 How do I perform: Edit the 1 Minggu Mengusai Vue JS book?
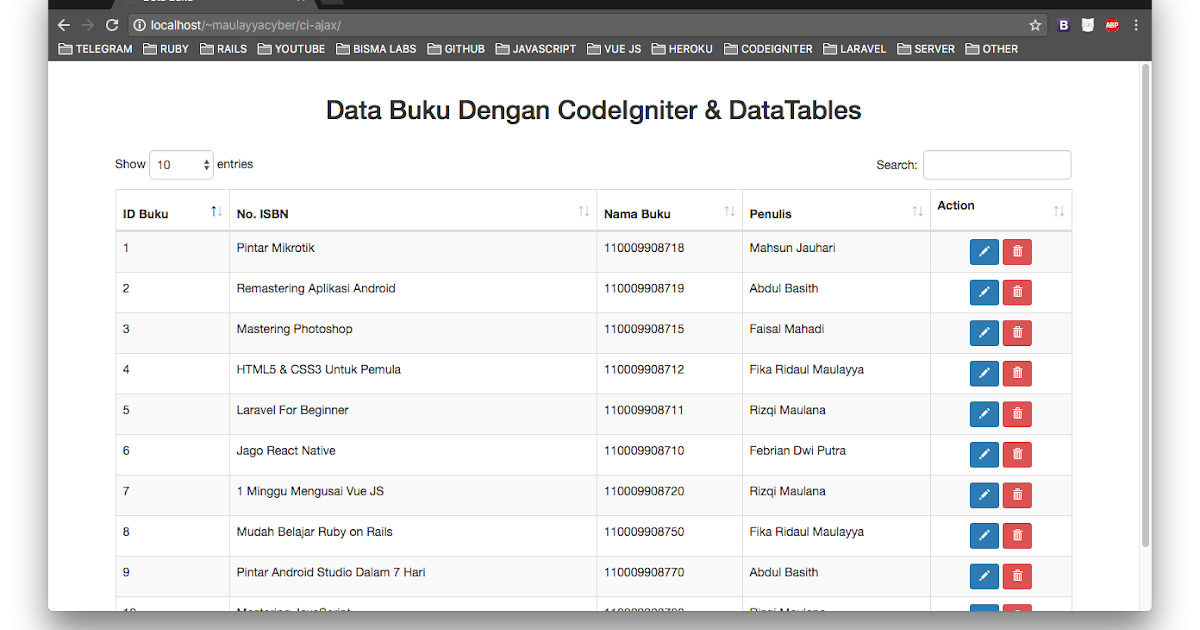pyautogui.click(x=984, y=494)
